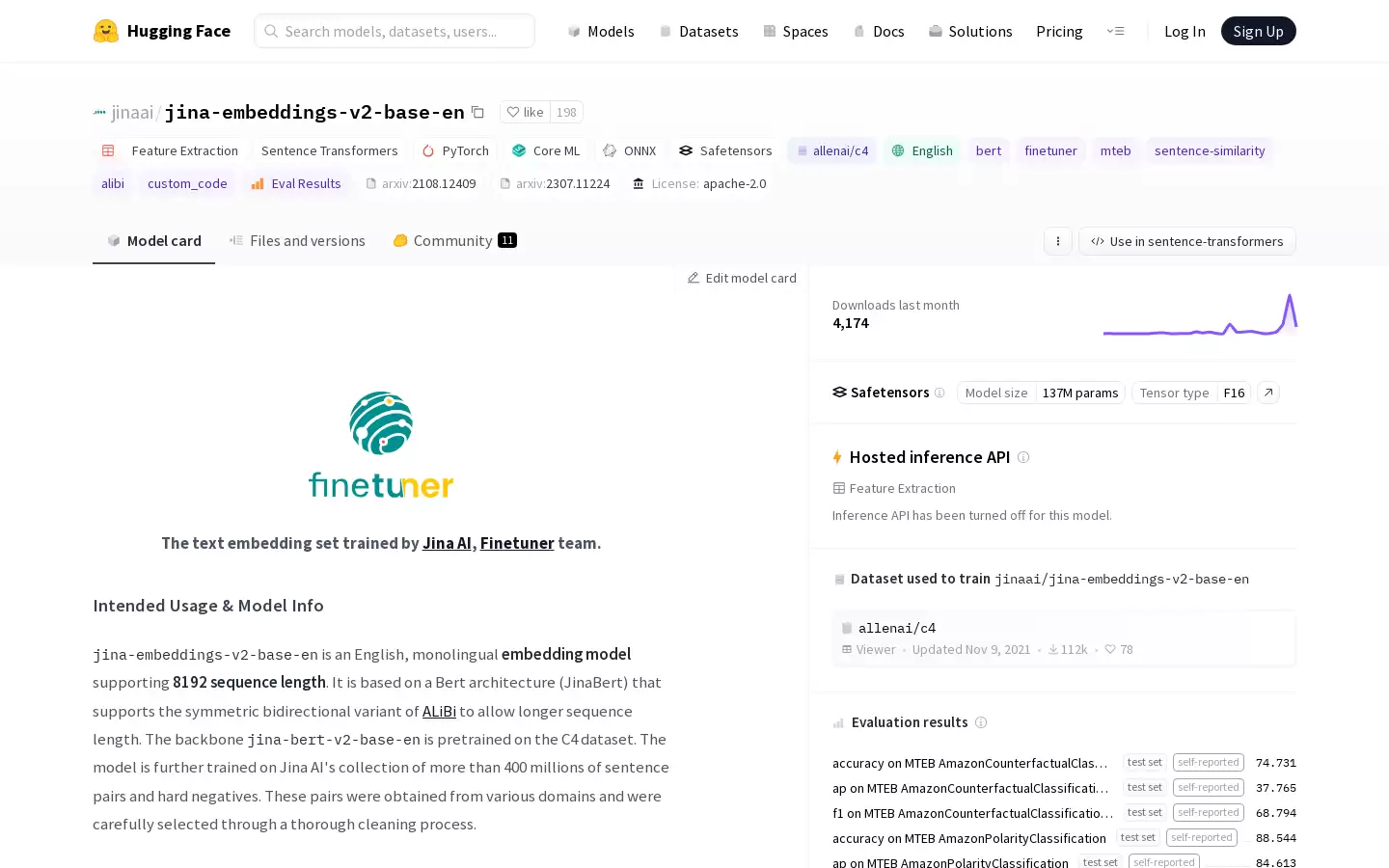Click the bert tag
The height and width of the screenshot is (868, 1389).
989,150
